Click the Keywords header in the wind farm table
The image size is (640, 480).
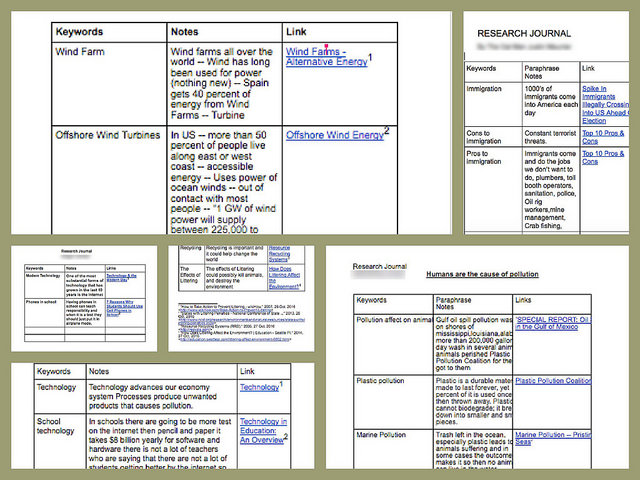(x=109, y=32)
